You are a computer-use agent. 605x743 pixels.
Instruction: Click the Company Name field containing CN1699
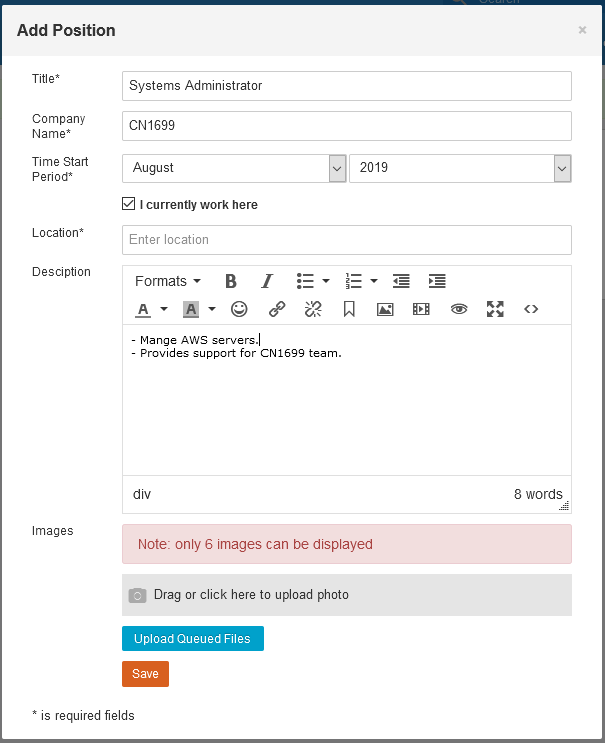pyautogui.click(x=347, y=126)
